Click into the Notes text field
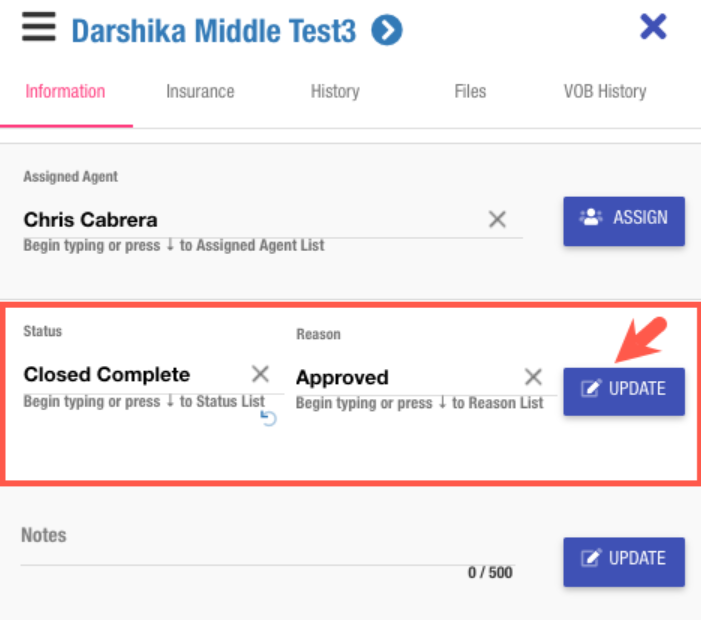Screen dimensions: 701x620 (x=240, y=552)
